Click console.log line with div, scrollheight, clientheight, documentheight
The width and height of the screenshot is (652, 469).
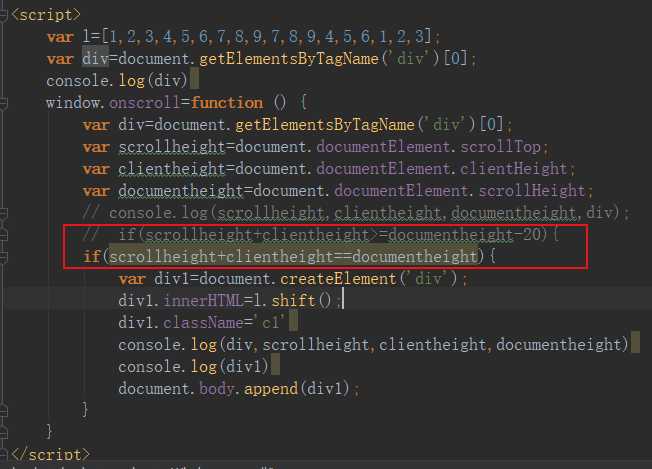point(373,345)
